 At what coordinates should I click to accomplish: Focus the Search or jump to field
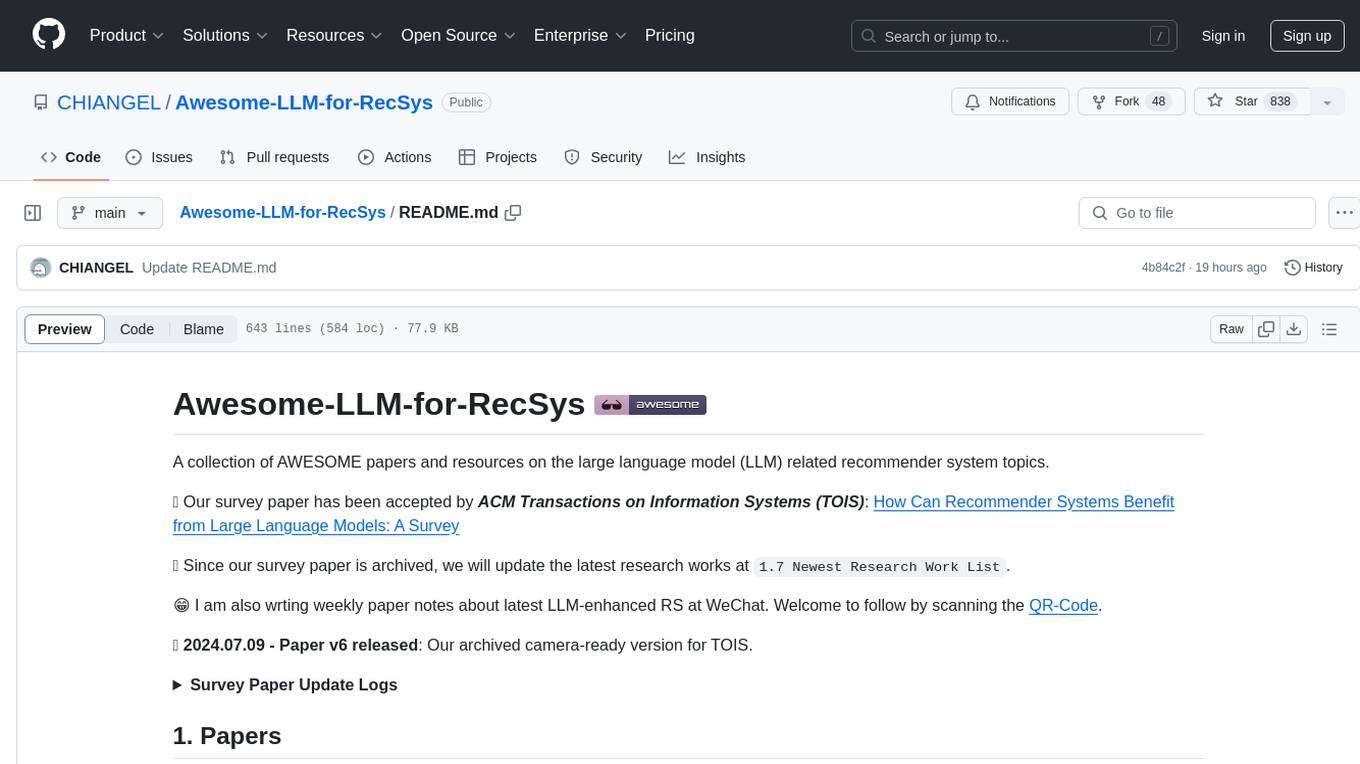coord(1014,36)
